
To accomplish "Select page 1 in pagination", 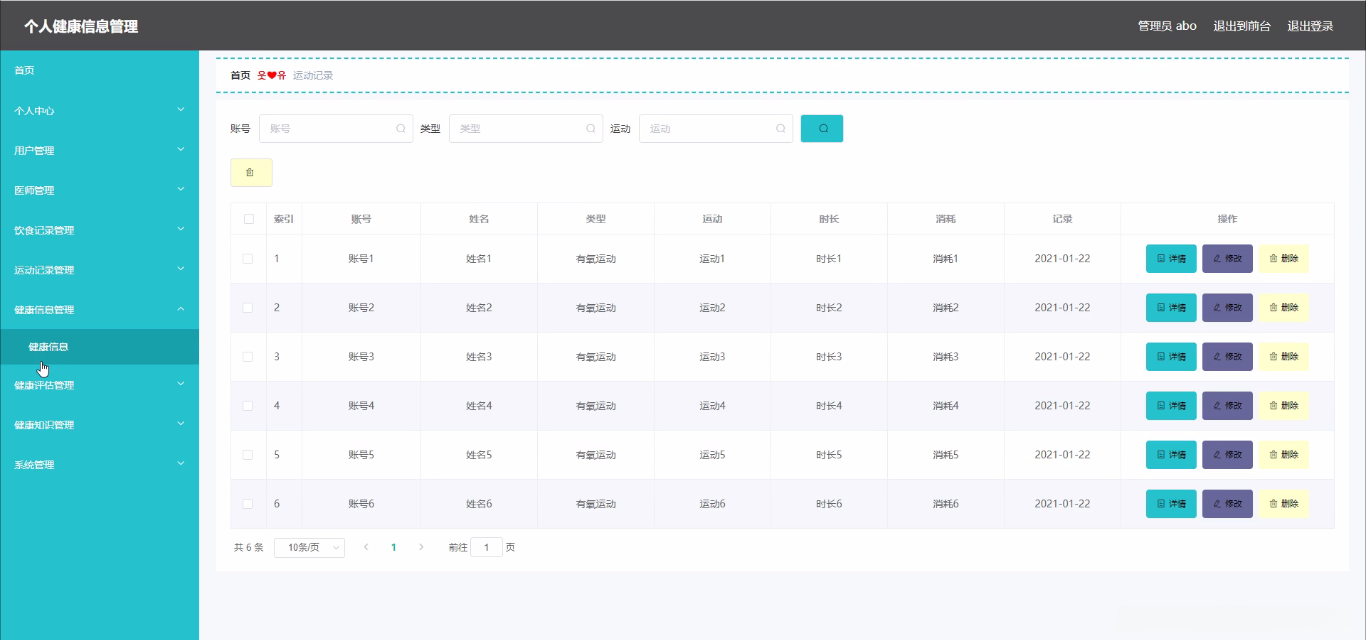I will (394, 547).
